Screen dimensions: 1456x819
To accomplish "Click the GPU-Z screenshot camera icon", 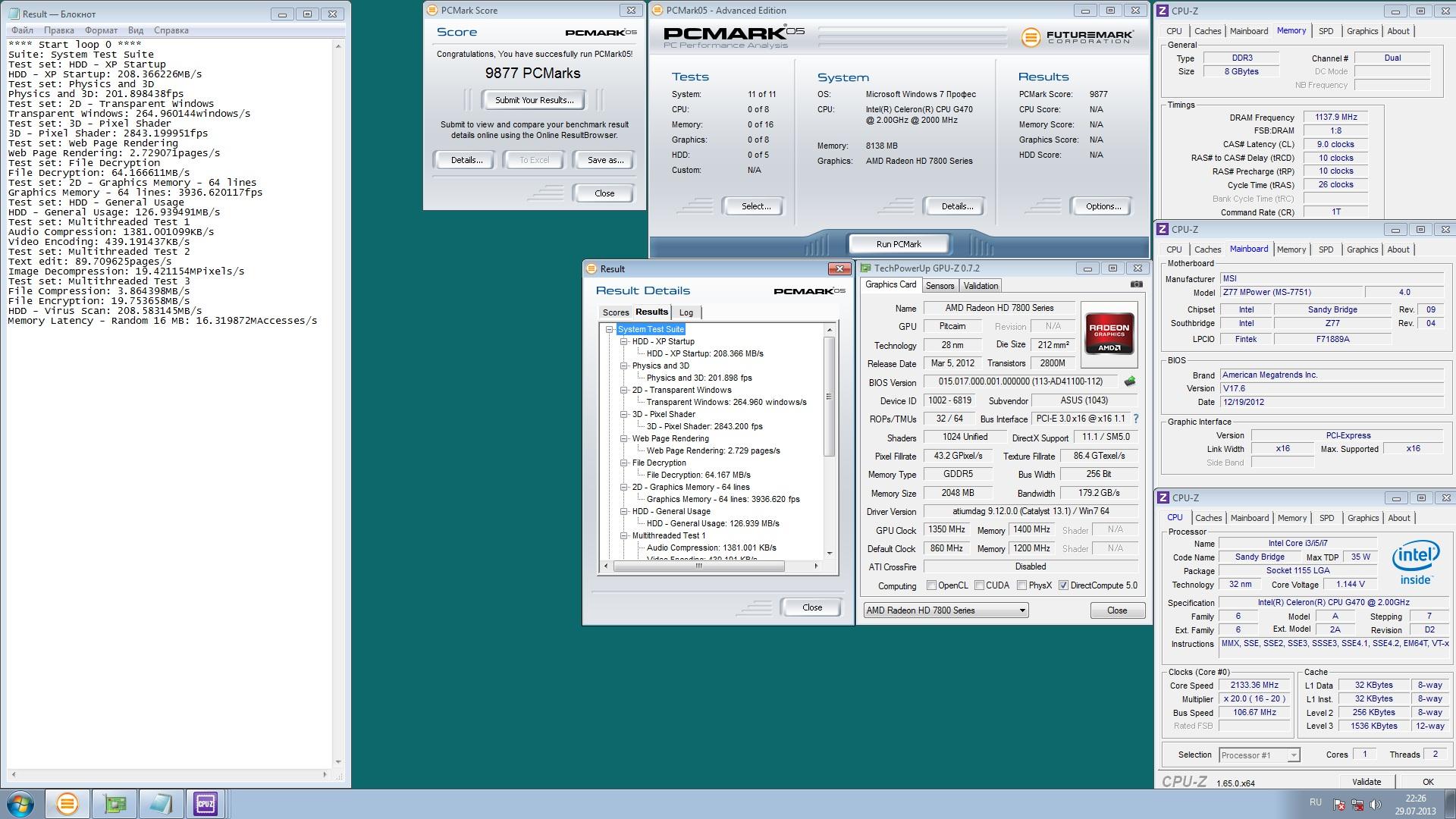I will tap(1136, 284).
